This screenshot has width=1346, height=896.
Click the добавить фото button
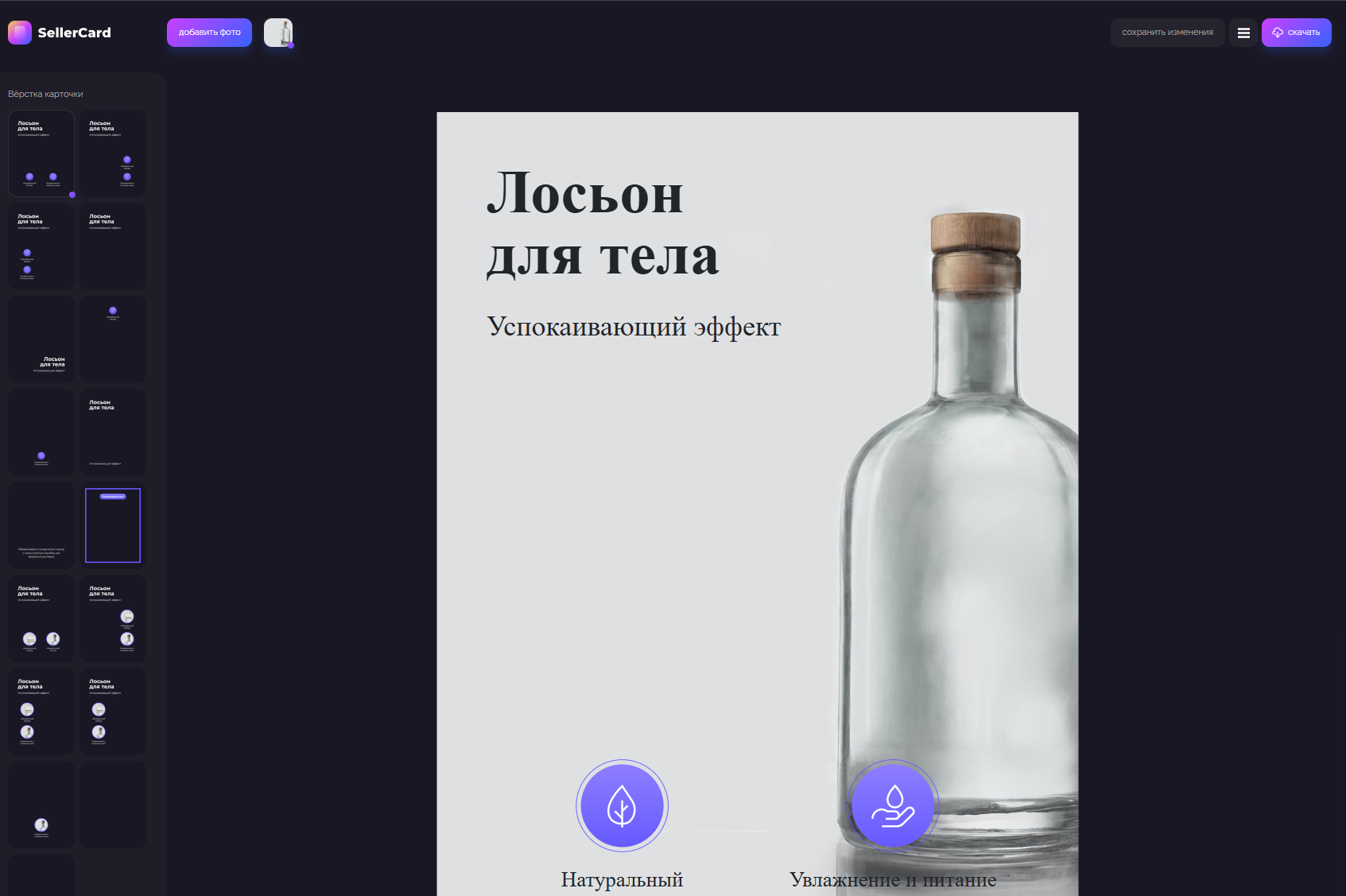pos(209,33)
